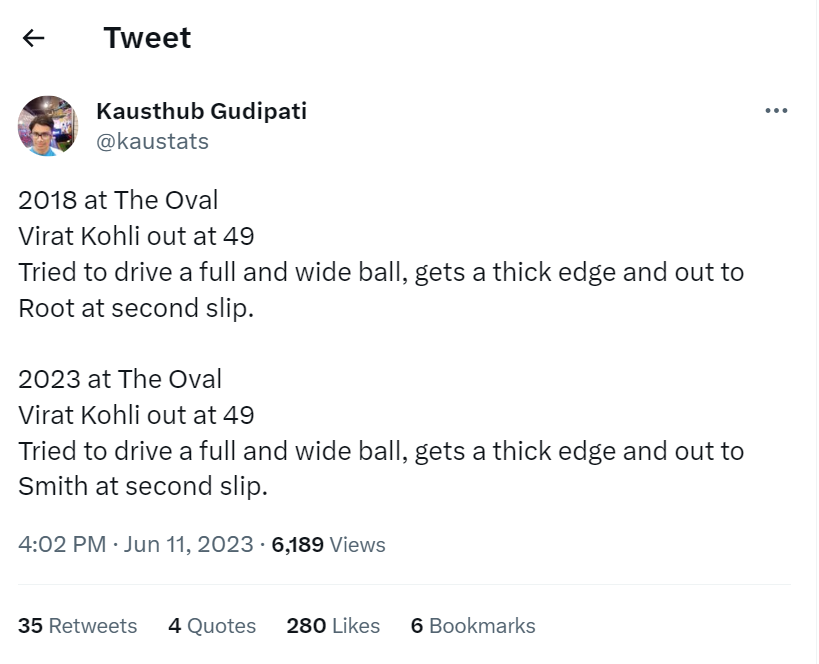Click the "Root at second slip." text
Image resolution: width=819 pixels, height=664 pixels.
tap(136, 308)
